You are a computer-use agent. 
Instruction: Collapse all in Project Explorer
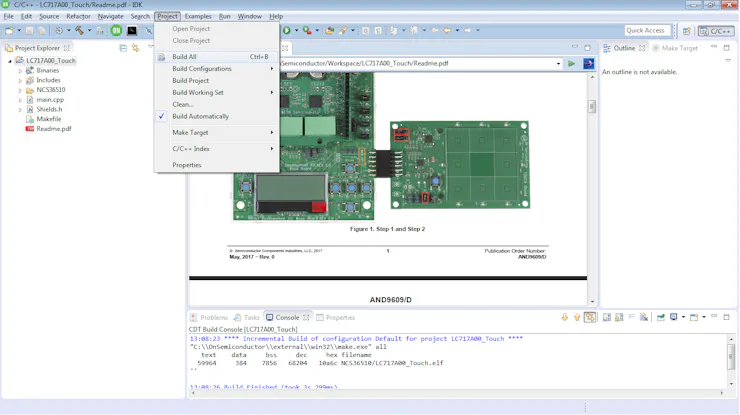123,48
